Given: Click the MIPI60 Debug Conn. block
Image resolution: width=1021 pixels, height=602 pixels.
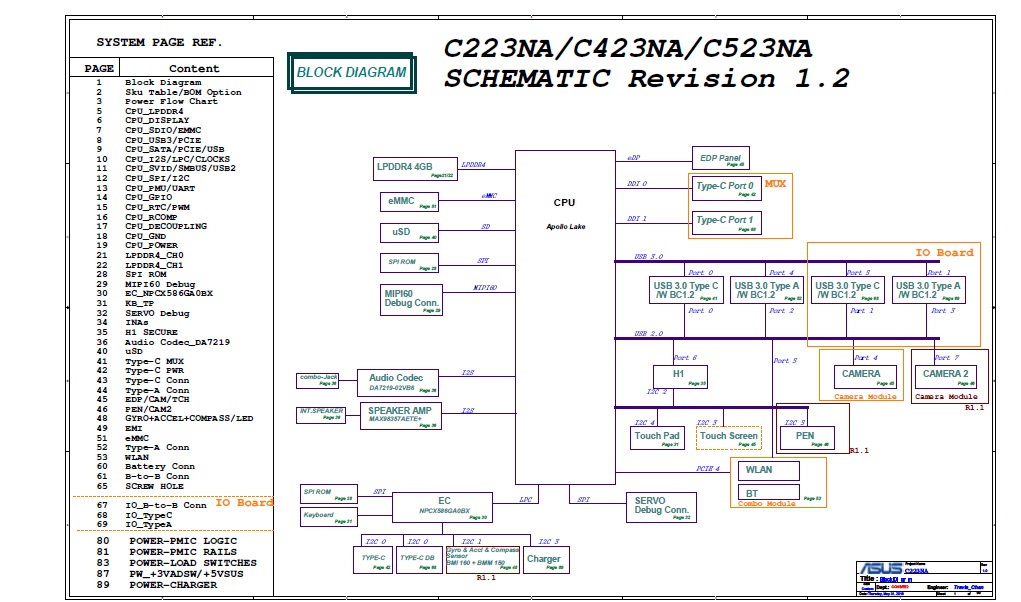Looking at the screenshot, I should pyautogui.click(x=412, y=299).
